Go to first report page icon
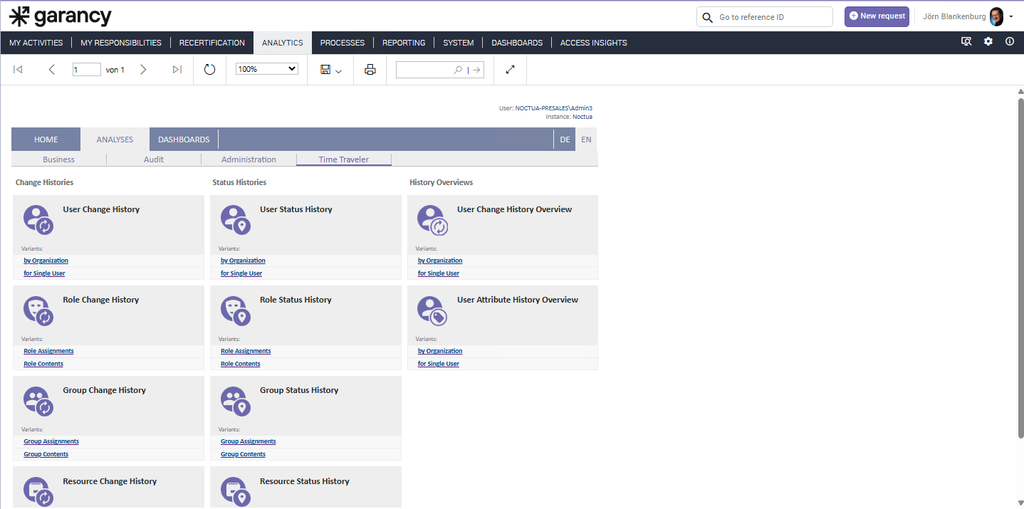 pos(18,69)
